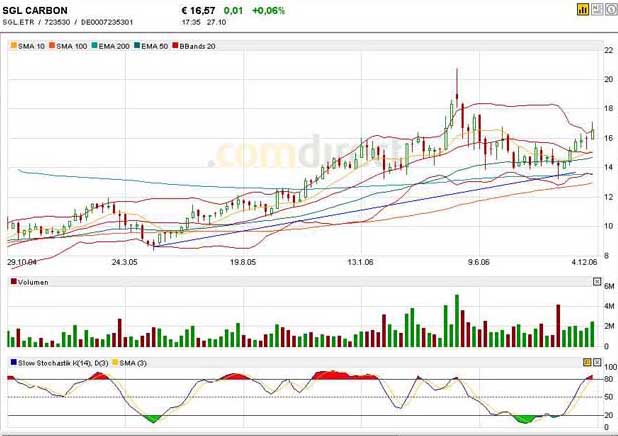Toggle the EMA 200 legend entry
This screenshot has height=436, width=618.
click(x=110, y=46)
